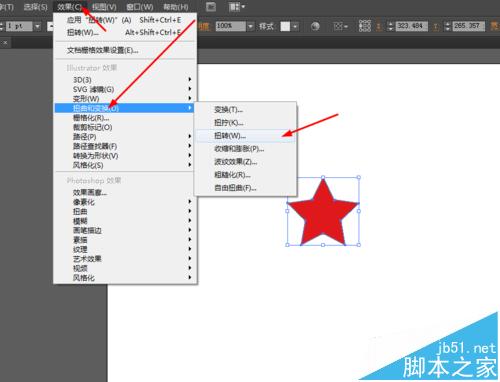Close the document tab with X
500x382 pixels.
(5, 43)
